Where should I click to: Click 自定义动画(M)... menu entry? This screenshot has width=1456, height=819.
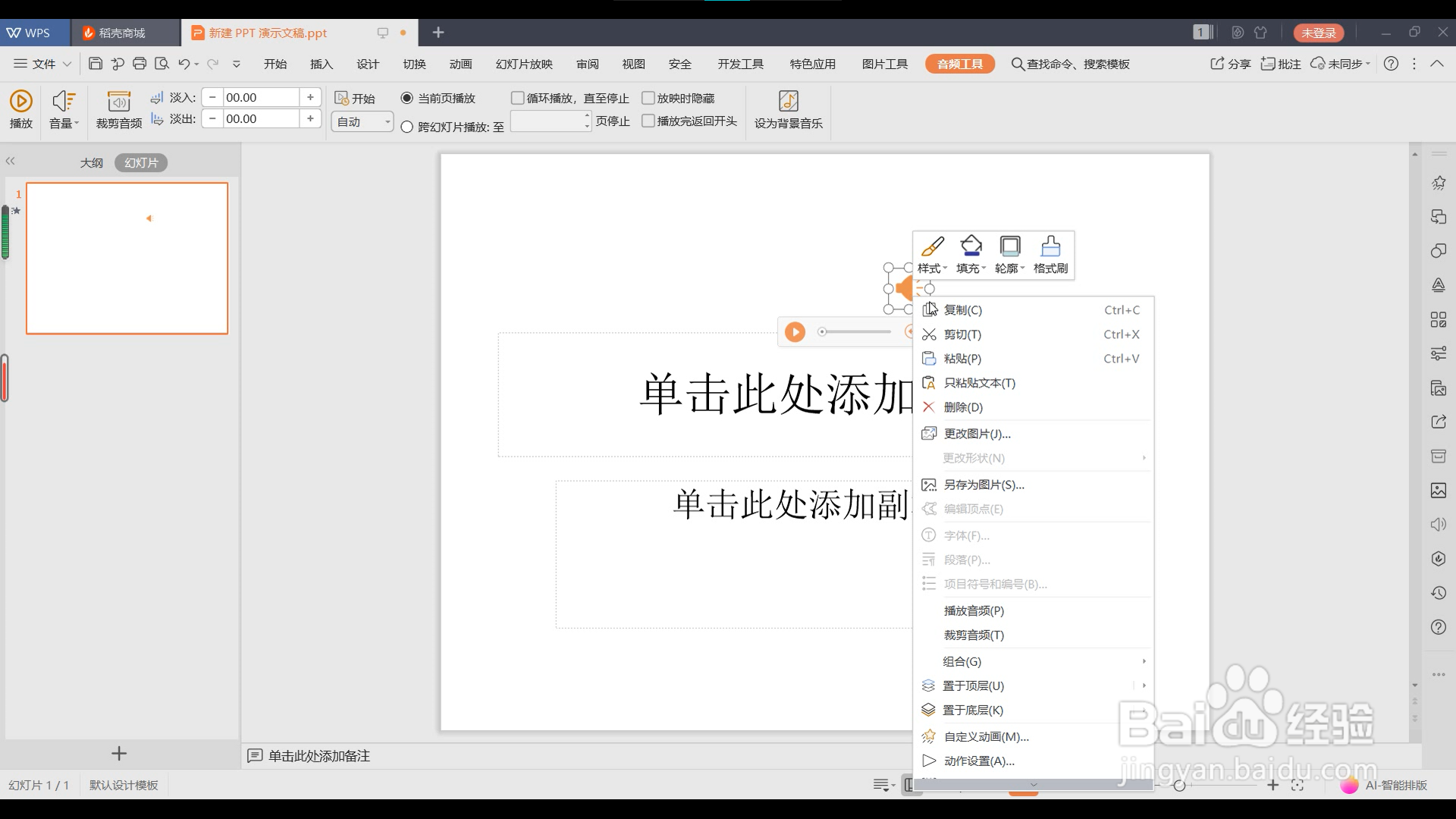coord(1035,737)
